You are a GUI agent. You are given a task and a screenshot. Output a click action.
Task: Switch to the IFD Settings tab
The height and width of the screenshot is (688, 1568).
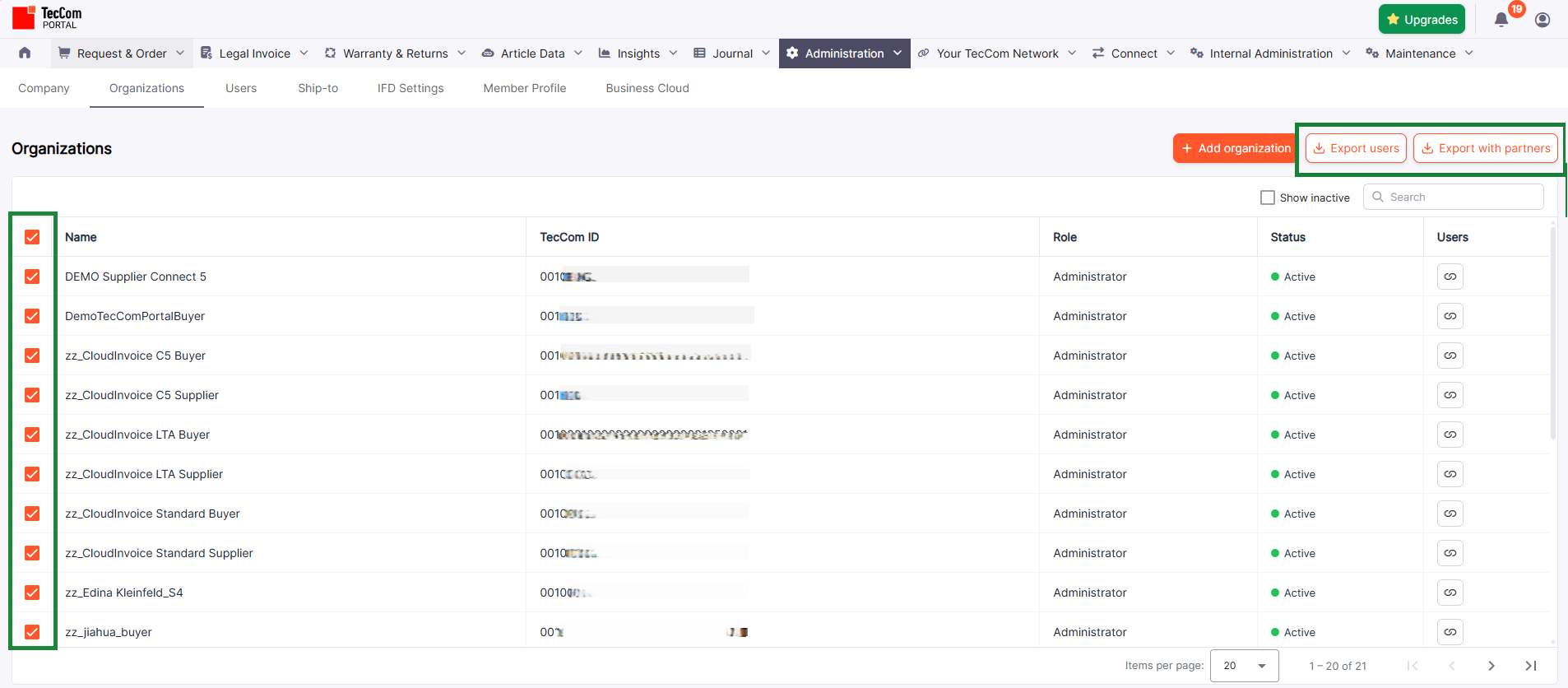pyautogui.click(x=411, y=88)
